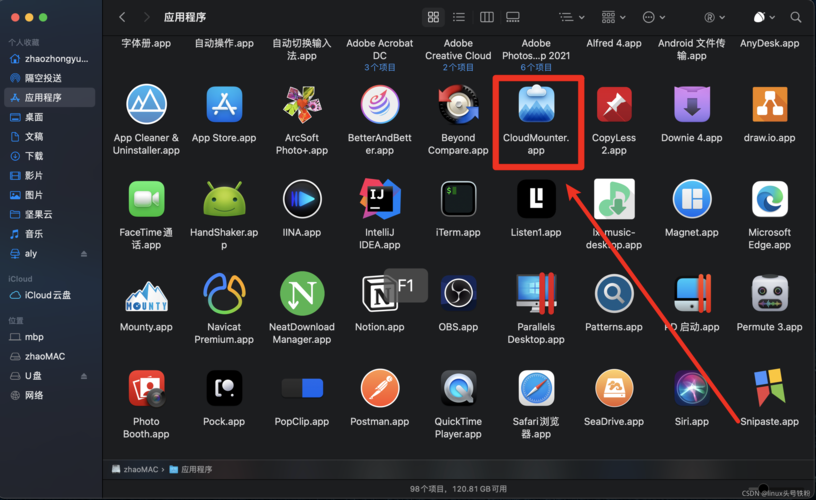Image resolution: width=816 pixels, height=500 pixels.
Task: Select Pock.app icon
Action: tap(224, 388)
